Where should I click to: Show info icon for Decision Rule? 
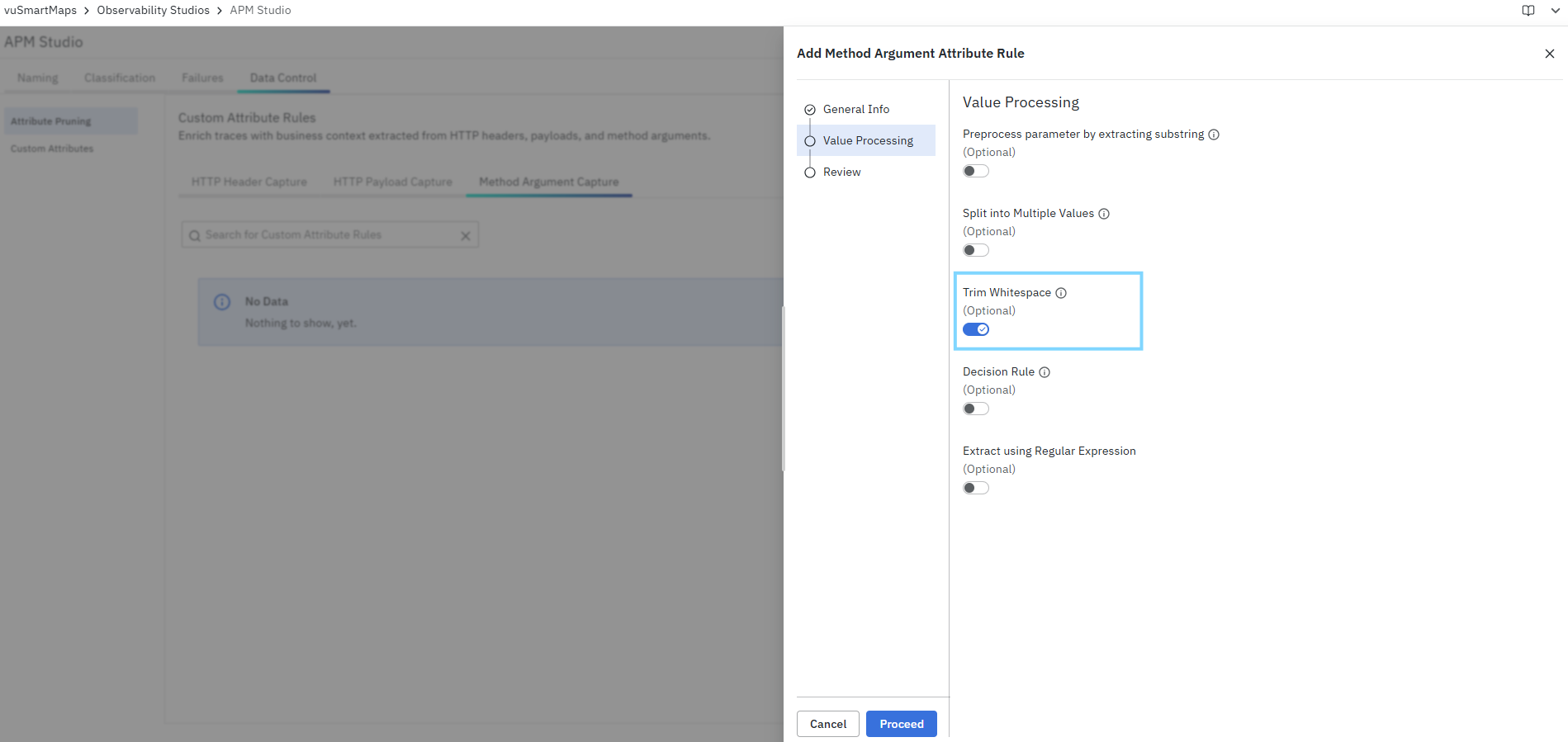click(x=1045, y=372)
